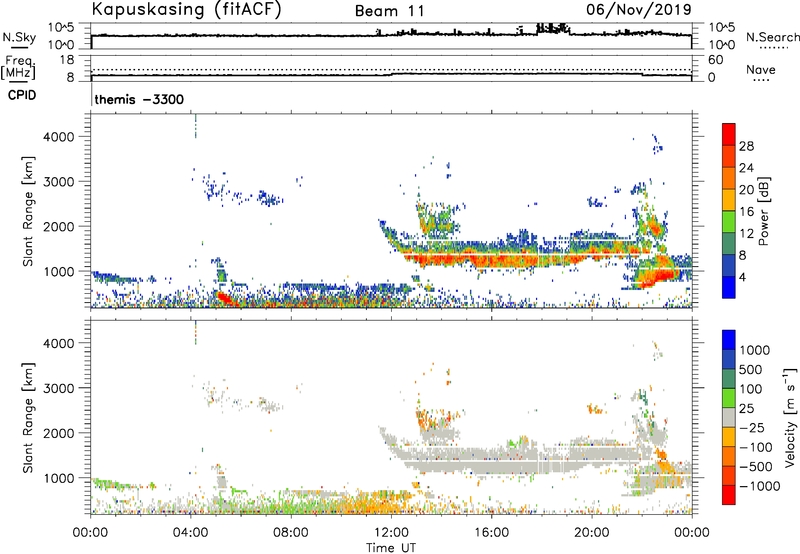
Task: Click the 60 Nave axis tick
Action: point(715,60)
